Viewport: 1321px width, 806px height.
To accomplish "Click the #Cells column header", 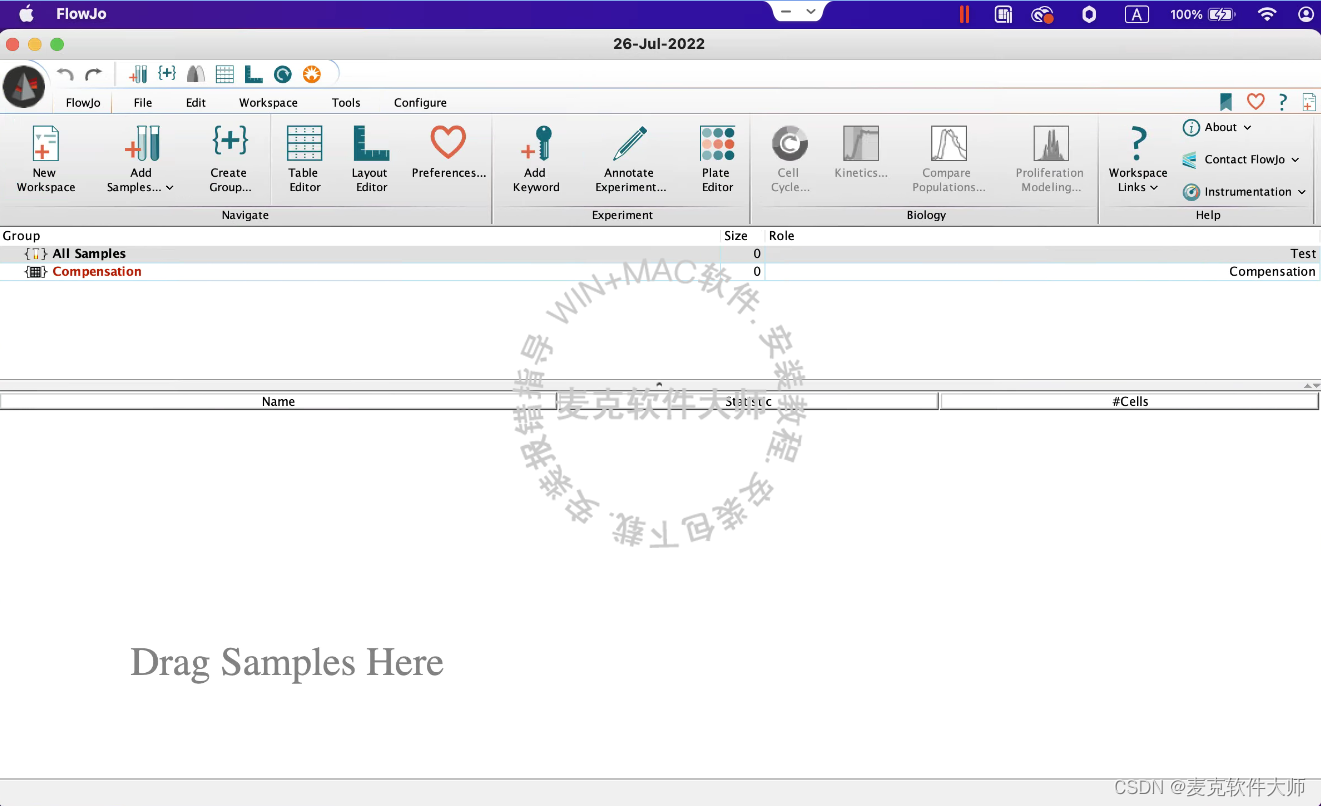I will [x=1130, y=401].
